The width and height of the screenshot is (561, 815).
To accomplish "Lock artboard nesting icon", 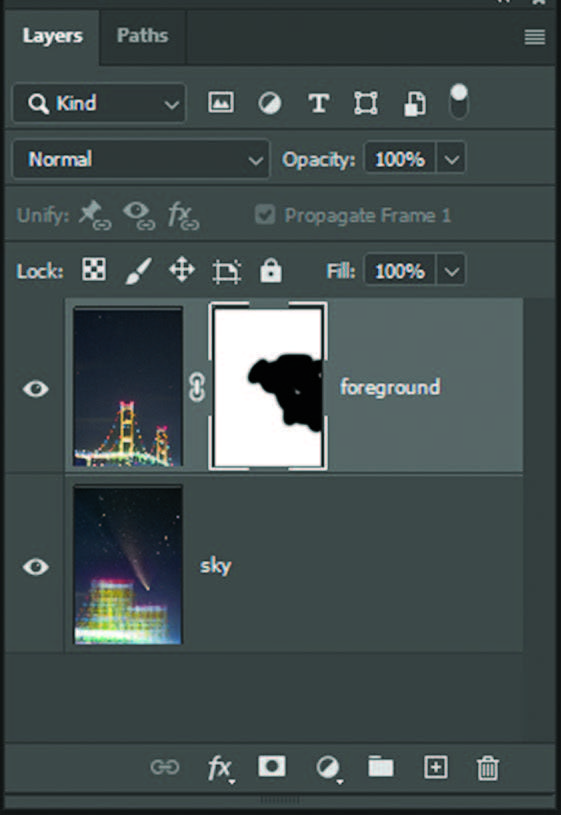I will (x=227, y=271).
